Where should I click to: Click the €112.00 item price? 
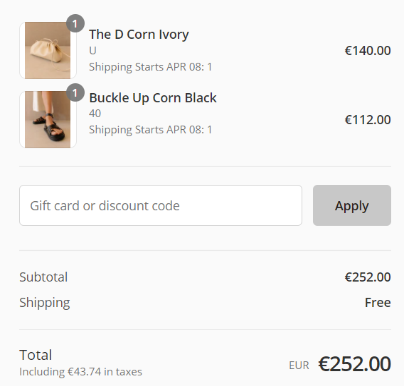368,120
